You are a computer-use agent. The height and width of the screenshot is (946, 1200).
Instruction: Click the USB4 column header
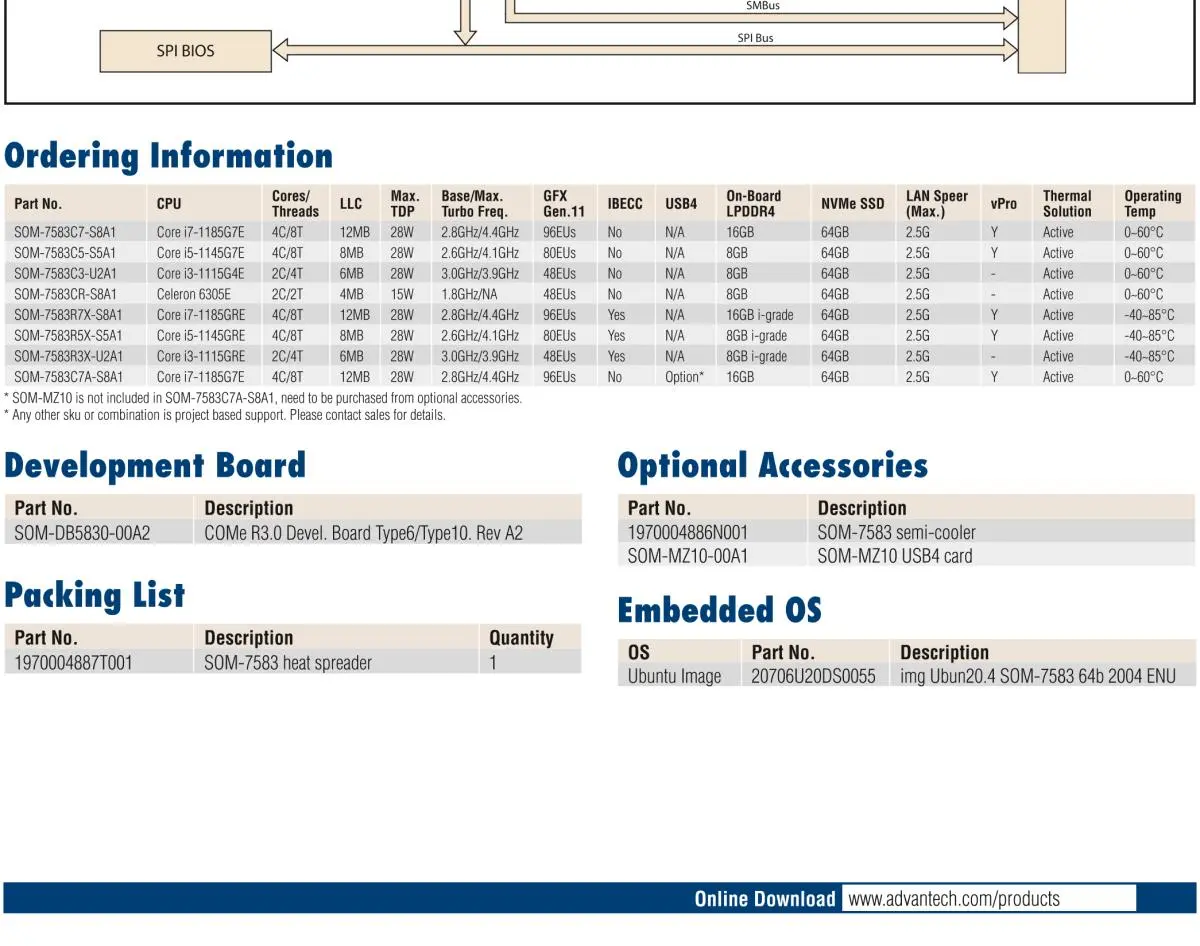click(681, 204)
